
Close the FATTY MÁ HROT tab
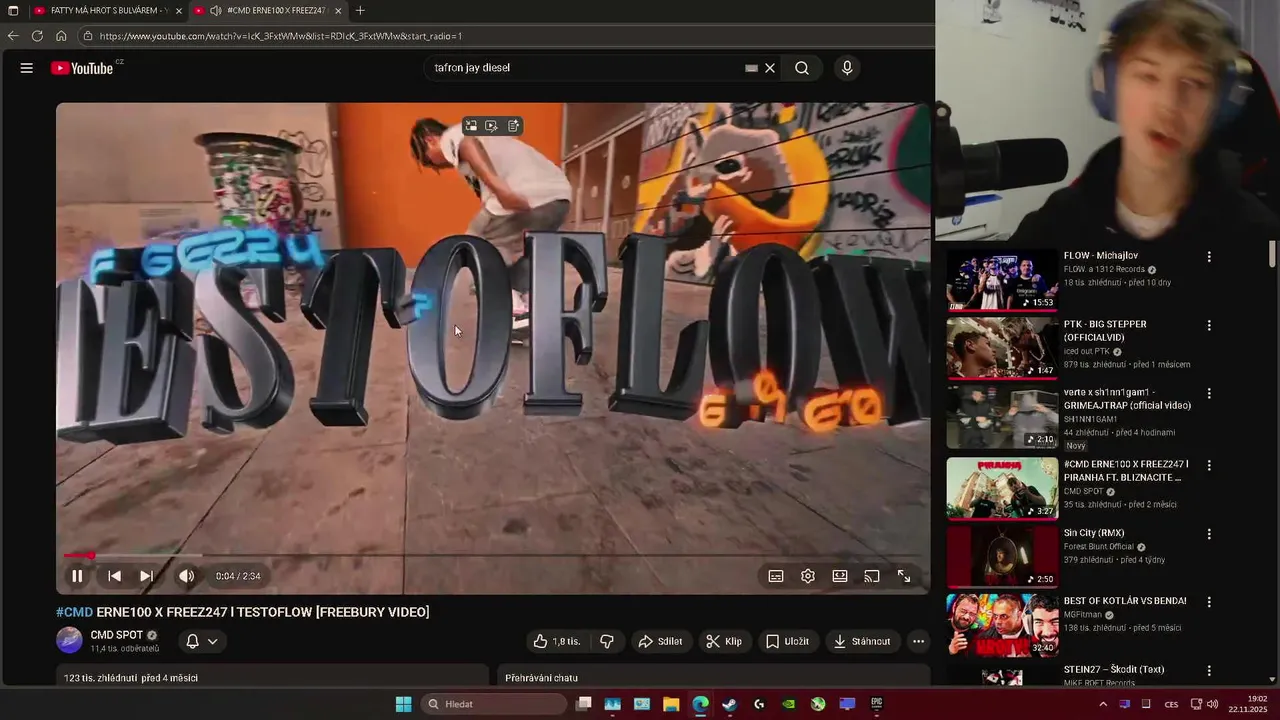tap(179, 11)
